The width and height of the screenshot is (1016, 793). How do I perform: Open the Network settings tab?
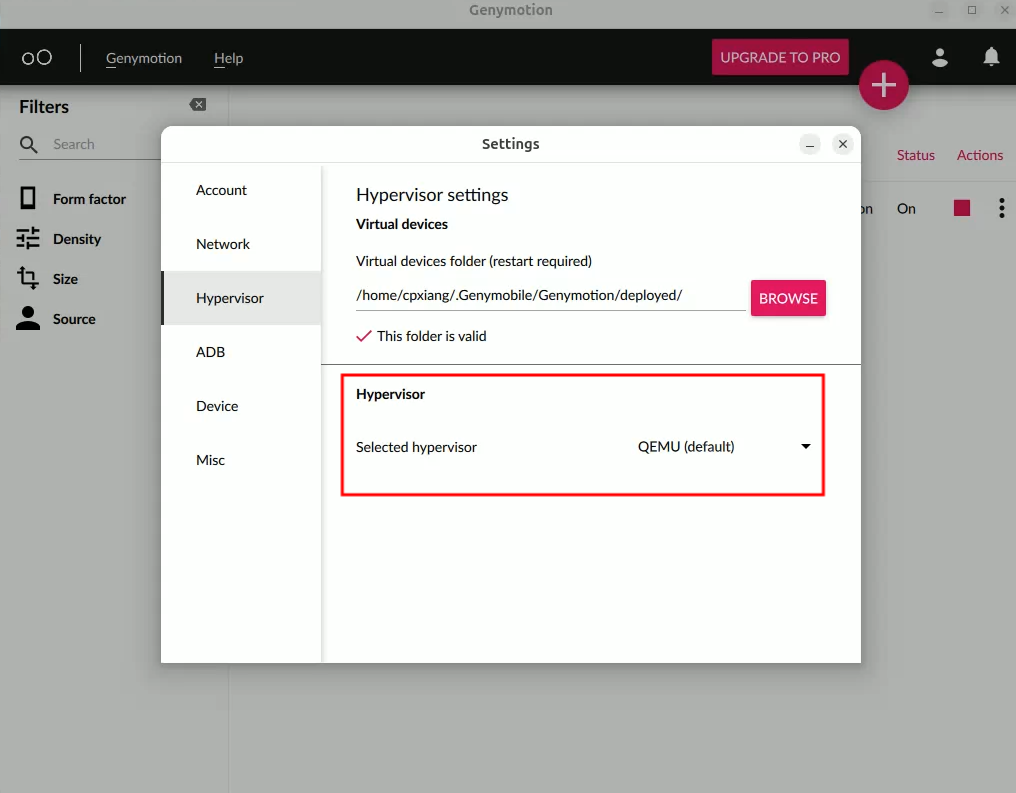point(223,244)
